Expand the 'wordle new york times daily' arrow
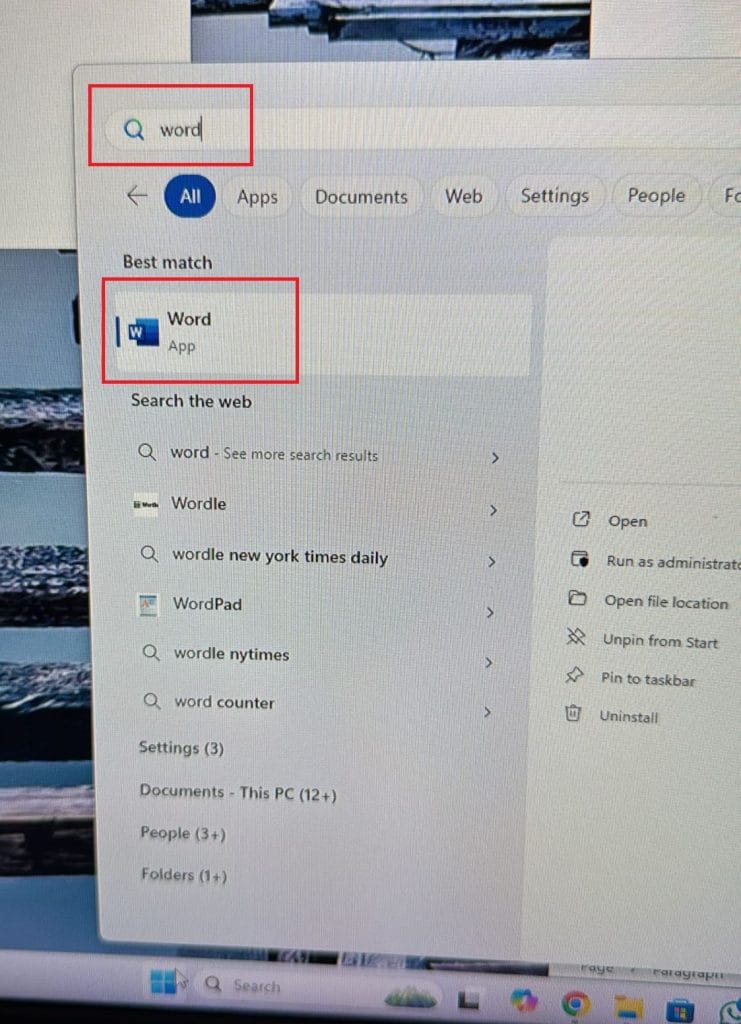The width and height of the screenshot is (741, 1024). (491, 562)
